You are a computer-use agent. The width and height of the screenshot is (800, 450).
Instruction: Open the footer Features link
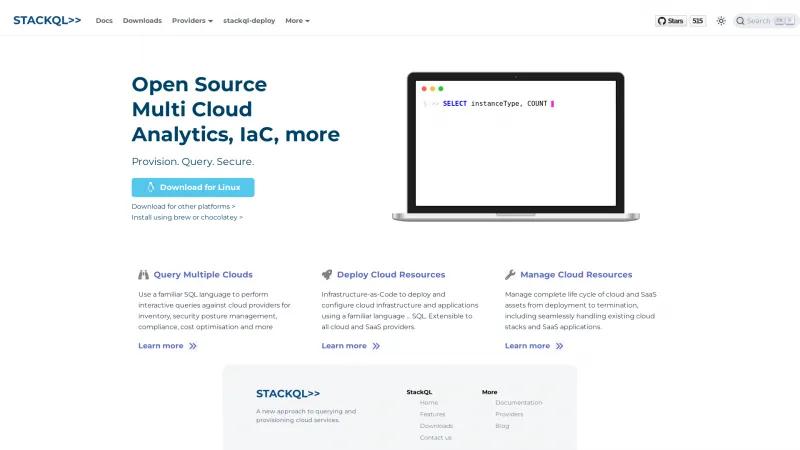(432, 414)
